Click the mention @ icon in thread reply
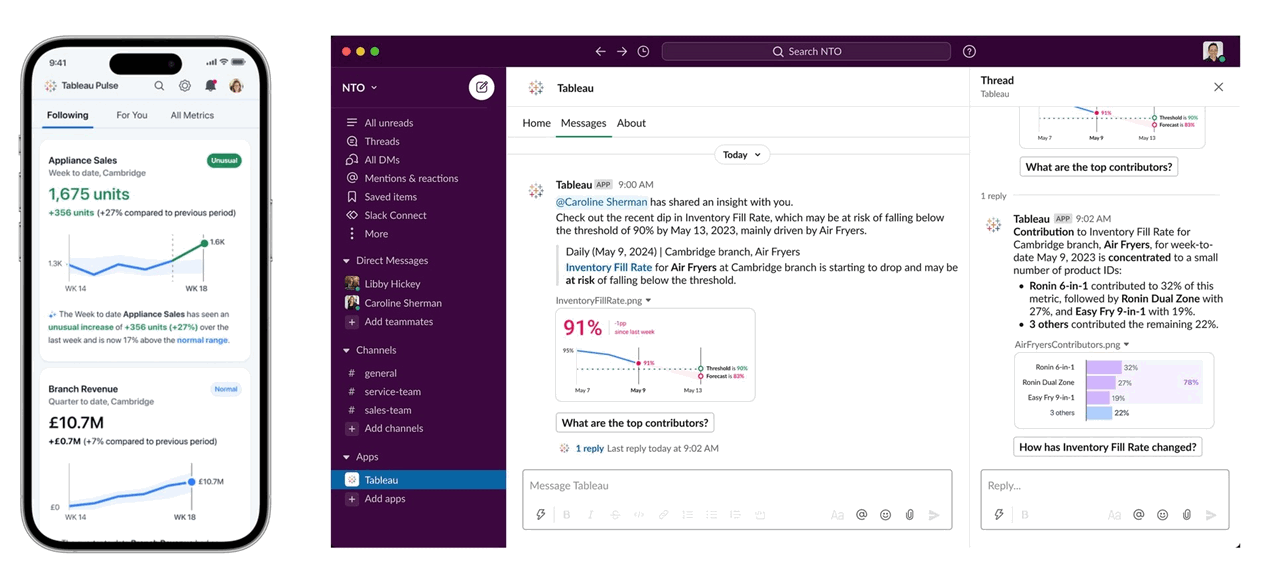 point(1138,515)
